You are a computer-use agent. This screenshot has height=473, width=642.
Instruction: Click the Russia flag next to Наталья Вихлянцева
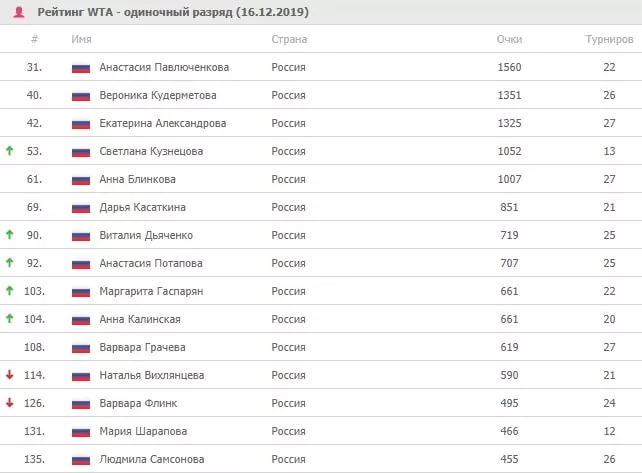(x=81, y=376)
